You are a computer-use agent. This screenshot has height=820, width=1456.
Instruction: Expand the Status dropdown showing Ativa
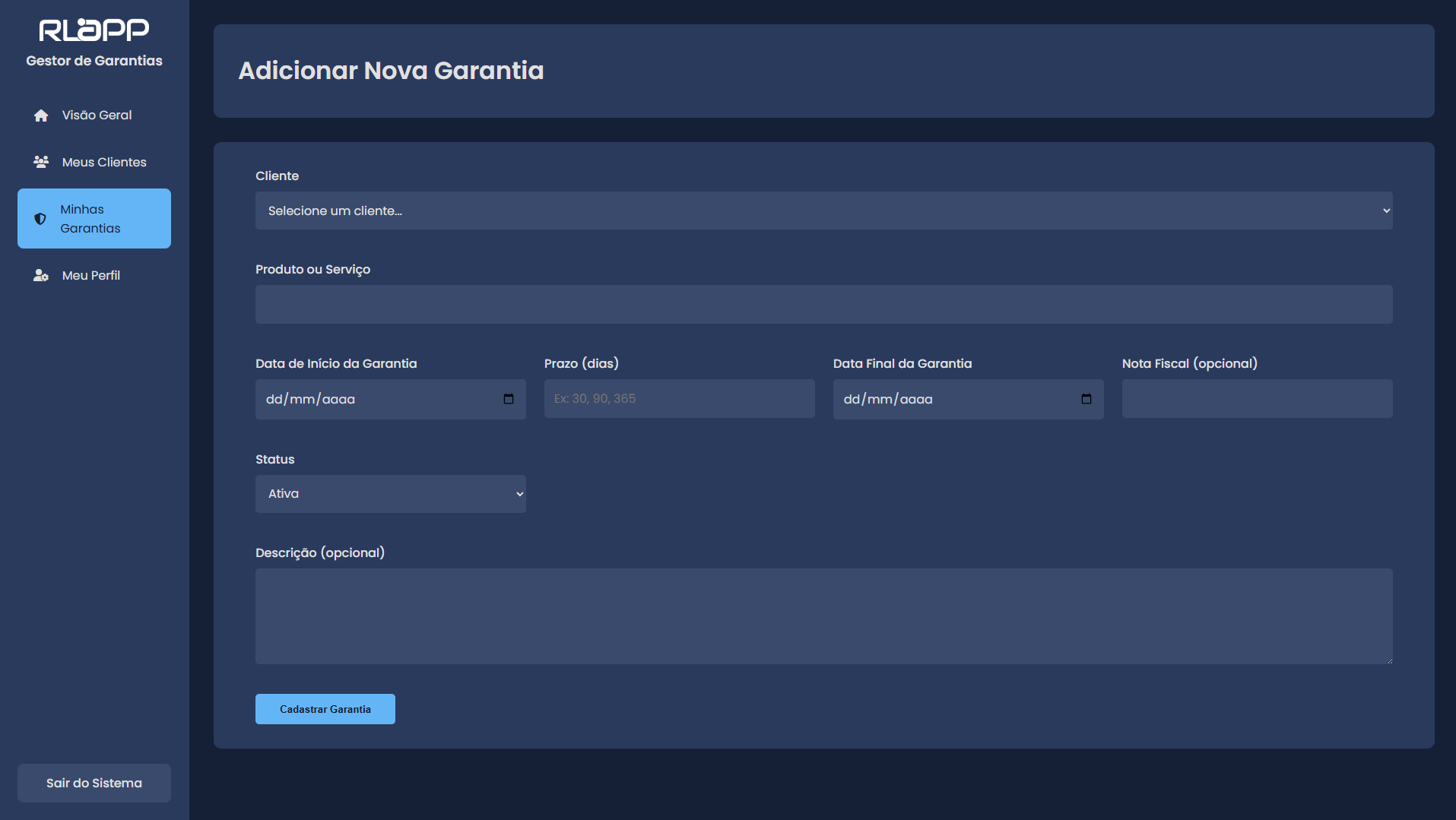(x=390, y=494)
